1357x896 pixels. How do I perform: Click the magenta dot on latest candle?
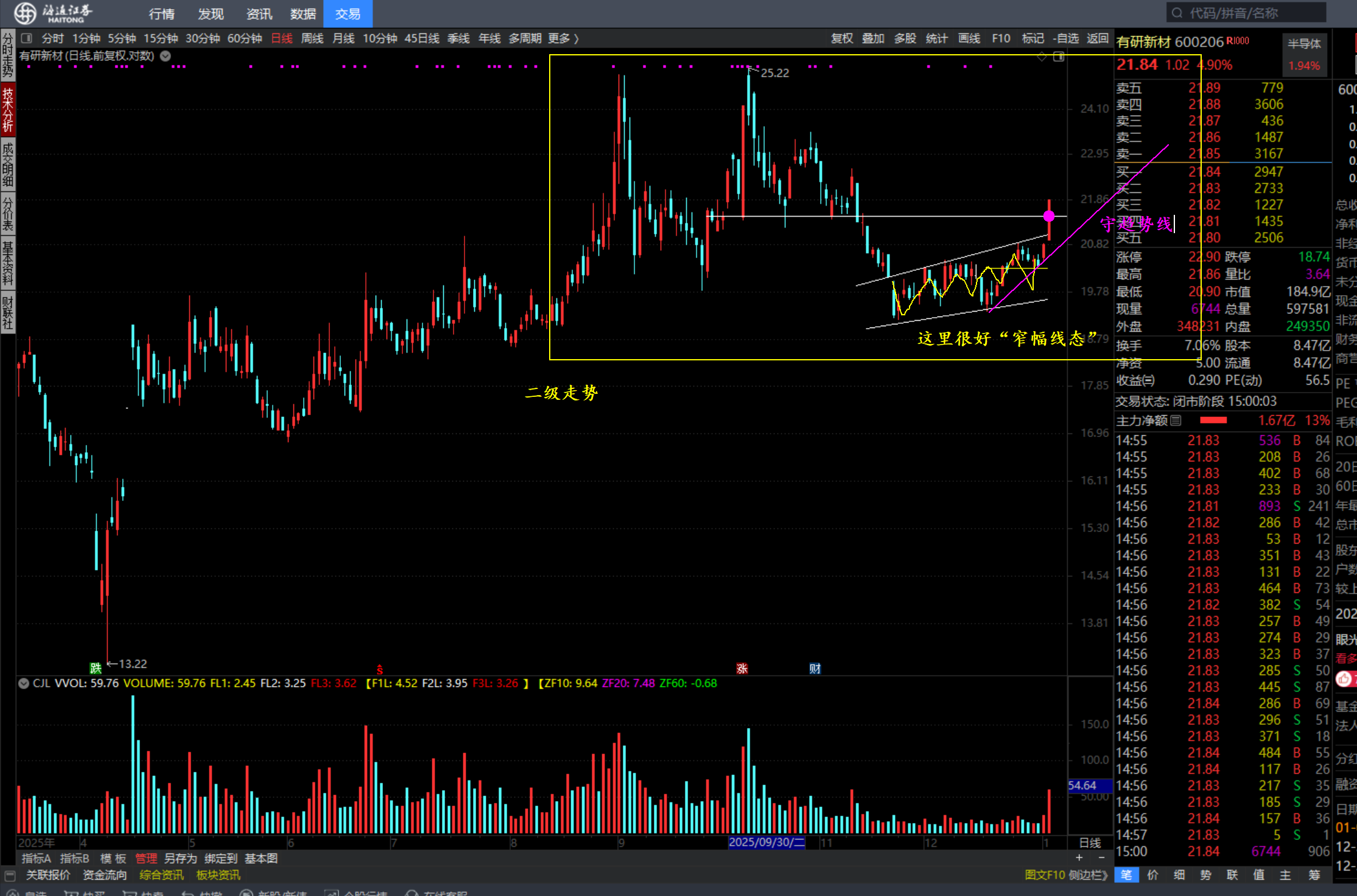[1048, 216]
